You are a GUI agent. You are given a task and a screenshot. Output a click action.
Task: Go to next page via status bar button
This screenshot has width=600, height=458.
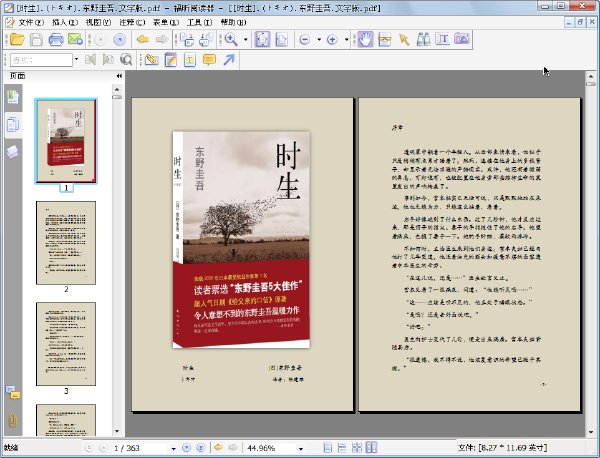186,448
